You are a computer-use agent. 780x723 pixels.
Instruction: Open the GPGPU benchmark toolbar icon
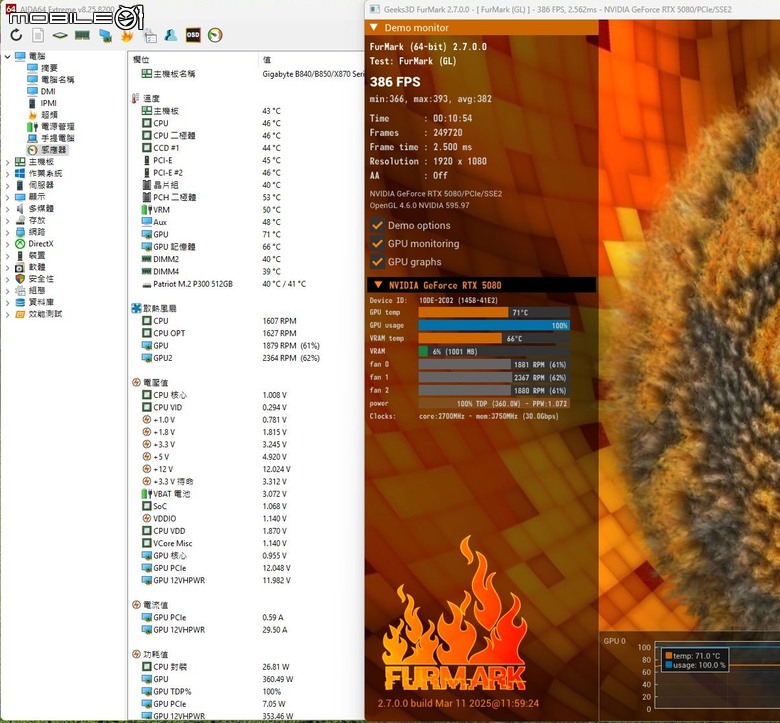point(105,35)
